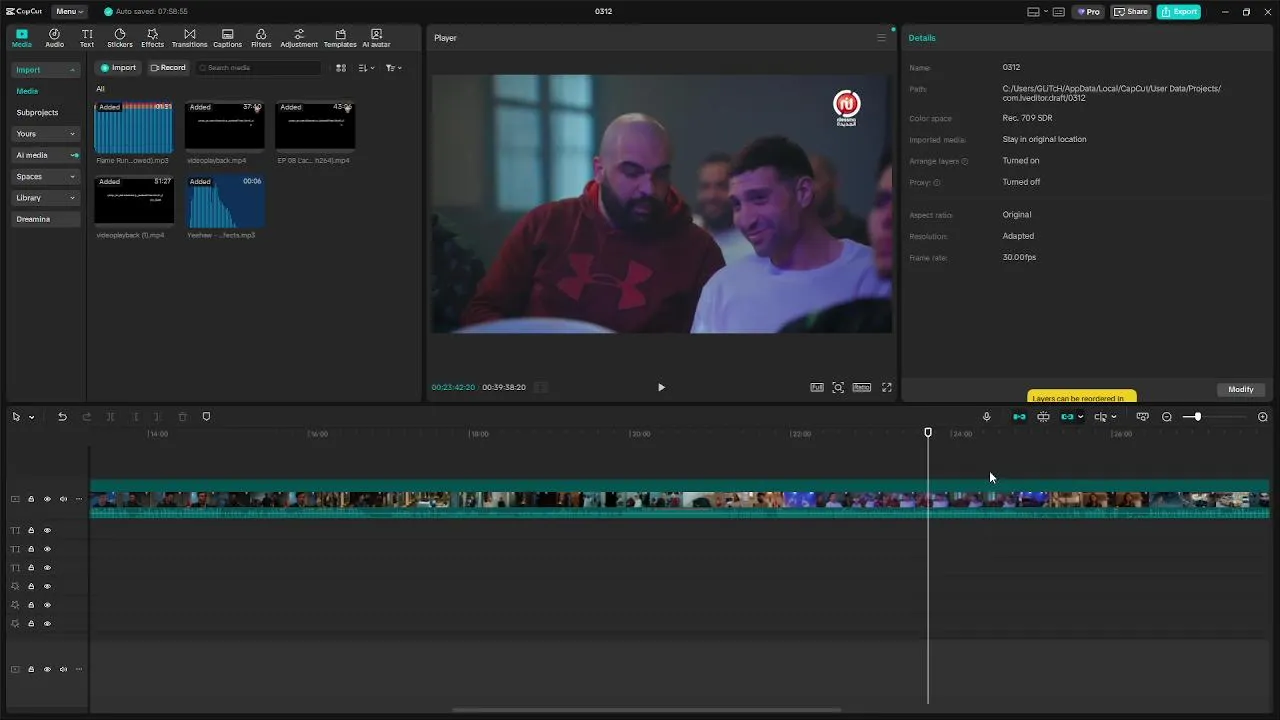Open the media filter dropdown

[x=394, y=68]
